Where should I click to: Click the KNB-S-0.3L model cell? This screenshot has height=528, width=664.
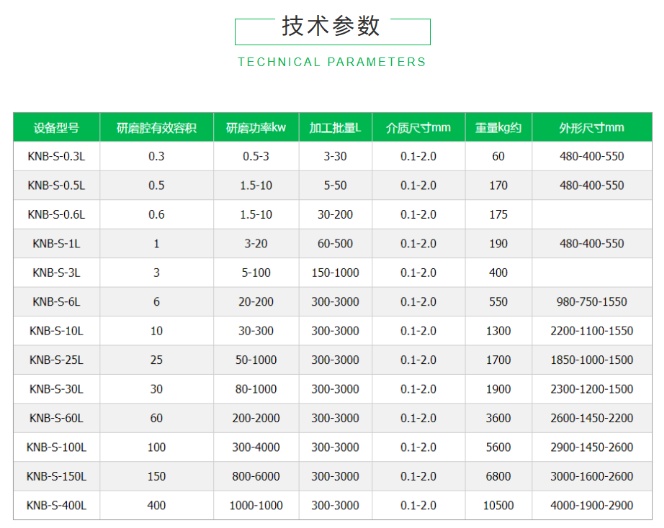[56, 157]
